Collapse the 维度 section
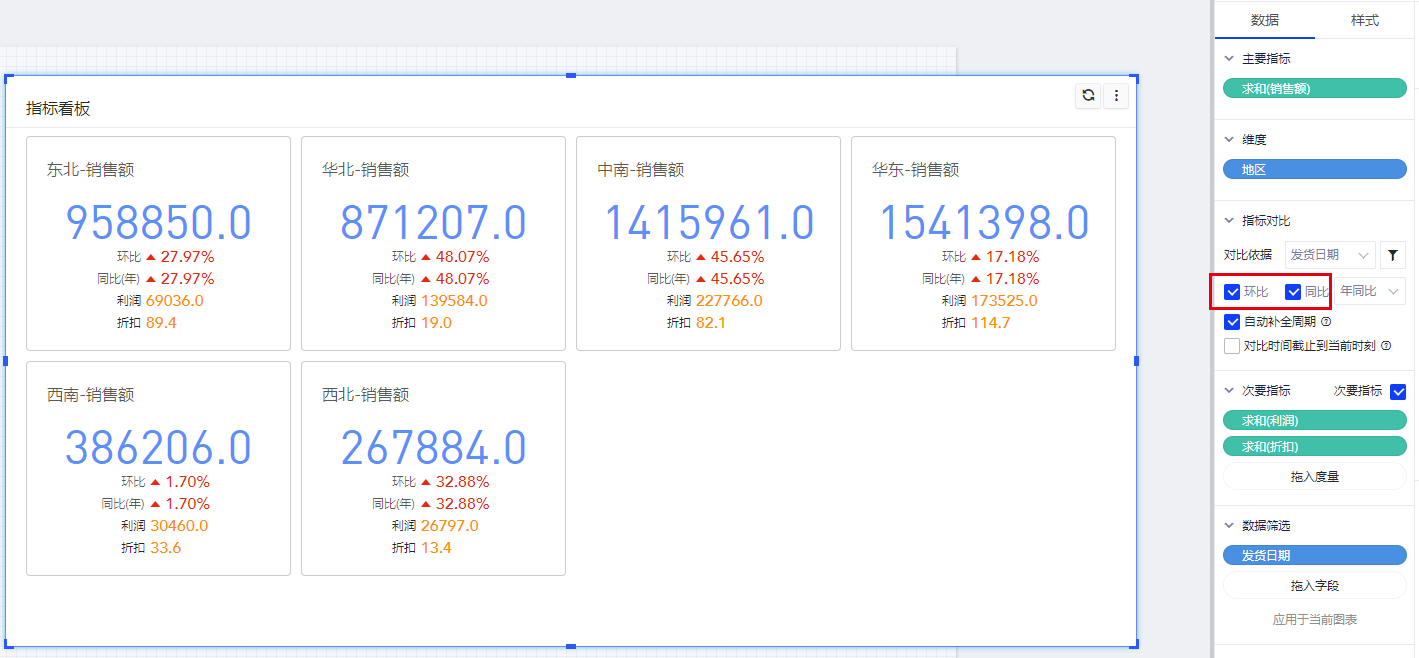 pyautogui.click(x=1229, y=140)
